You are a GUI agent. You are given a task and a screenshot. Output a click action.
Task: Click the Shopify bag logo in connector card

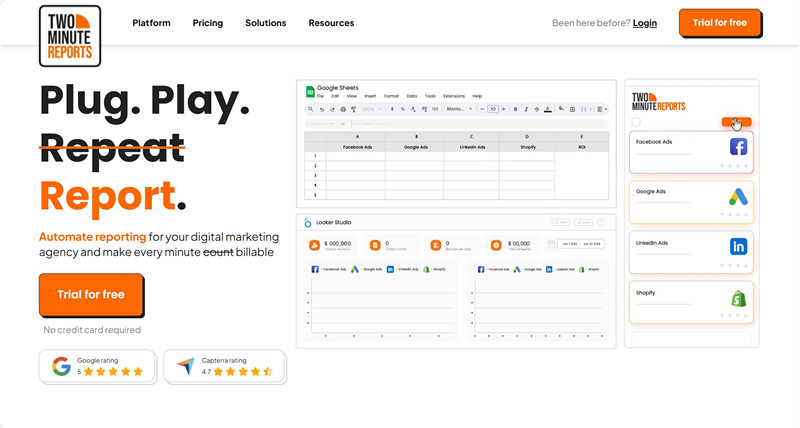[738, 298]
